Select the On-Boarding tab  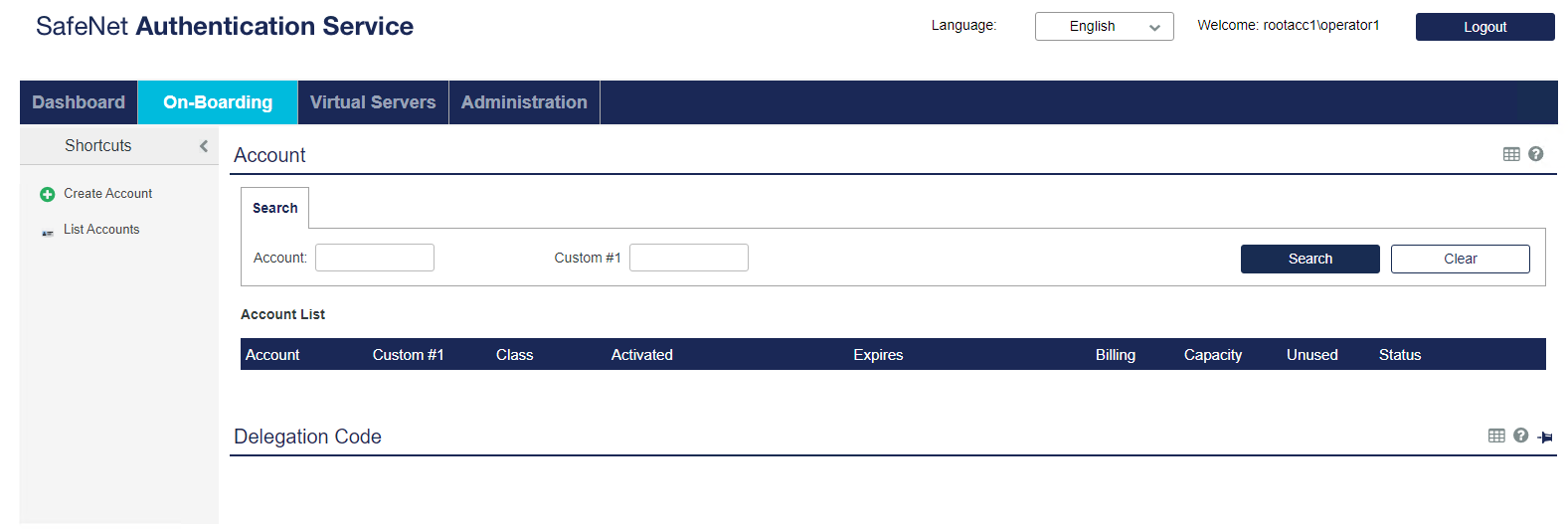coord(218,102)
